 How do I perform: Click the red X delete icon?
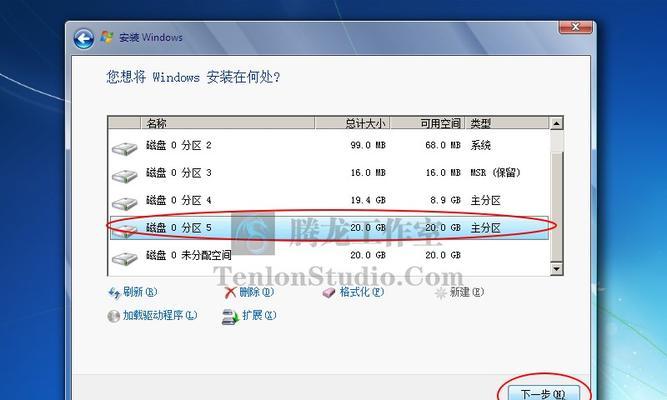point(230,292)
